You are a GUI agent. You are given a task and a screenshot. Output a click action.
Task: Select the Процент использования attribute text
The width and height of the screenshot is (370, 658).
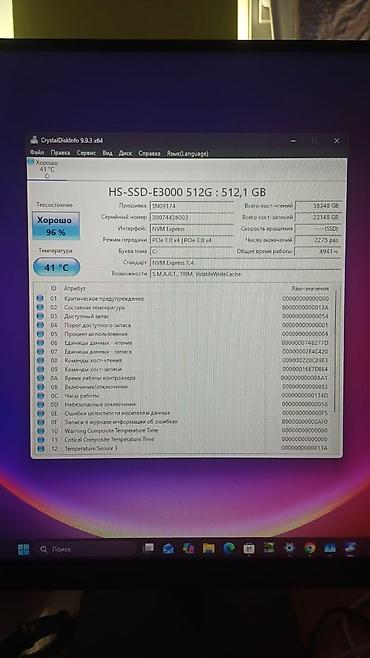[x=96, y=334]
